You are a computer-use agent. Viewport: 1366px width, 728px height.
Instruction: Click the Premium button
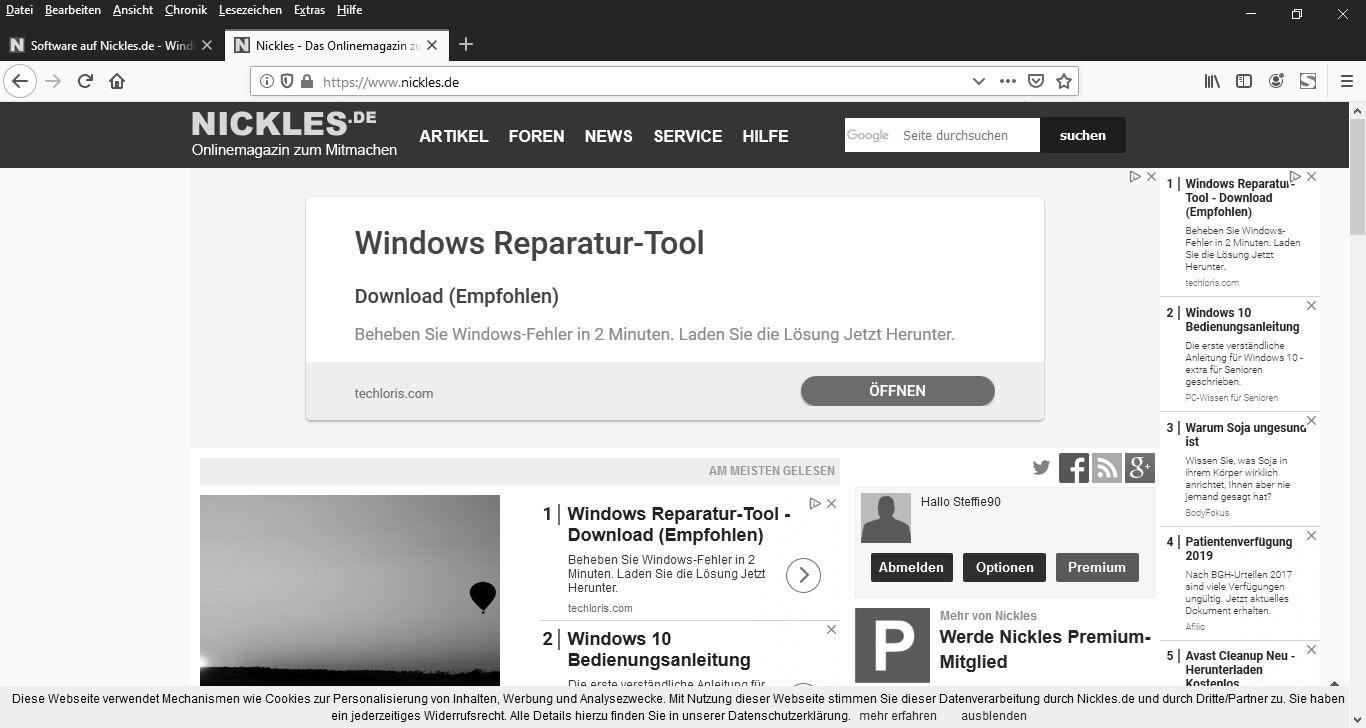[x=1097, y=567]
